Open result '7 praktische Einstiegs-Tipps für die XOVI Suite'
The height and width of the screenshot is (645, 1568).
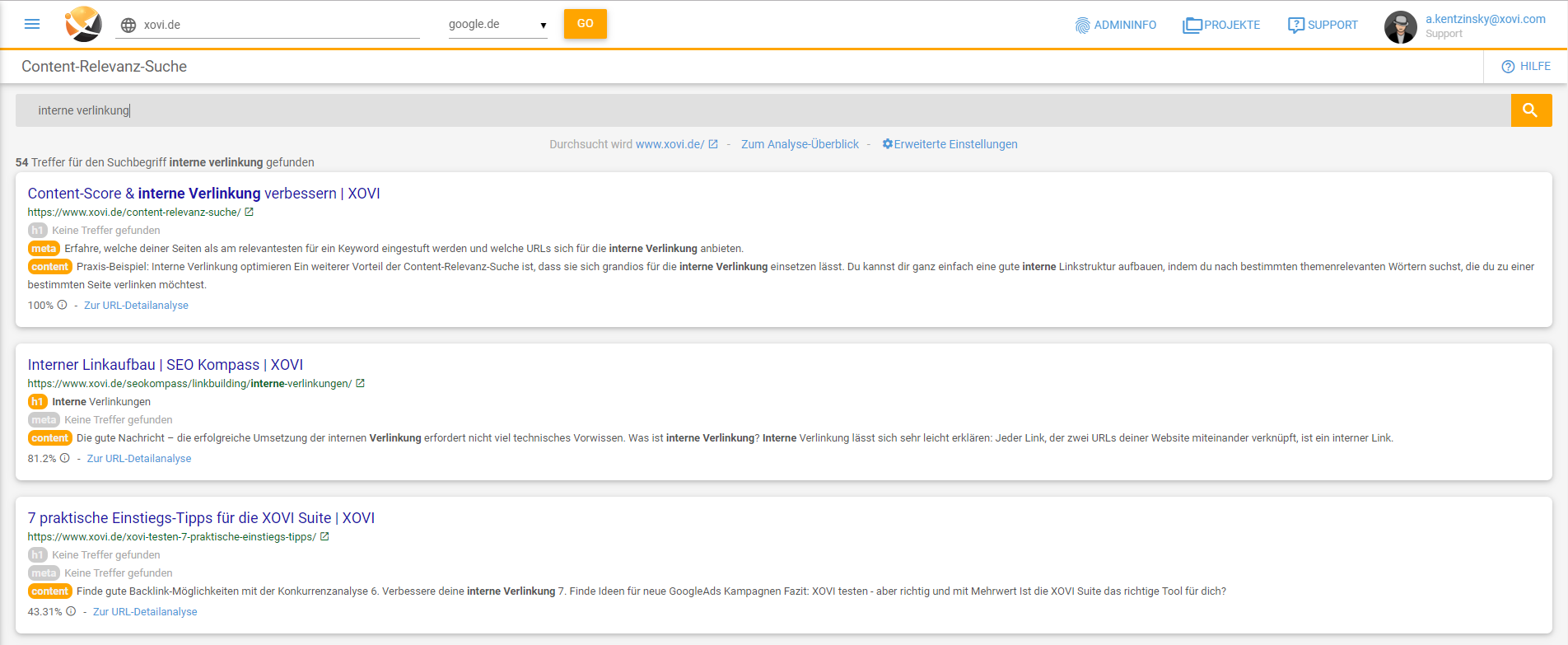click(x=201, y=518)
